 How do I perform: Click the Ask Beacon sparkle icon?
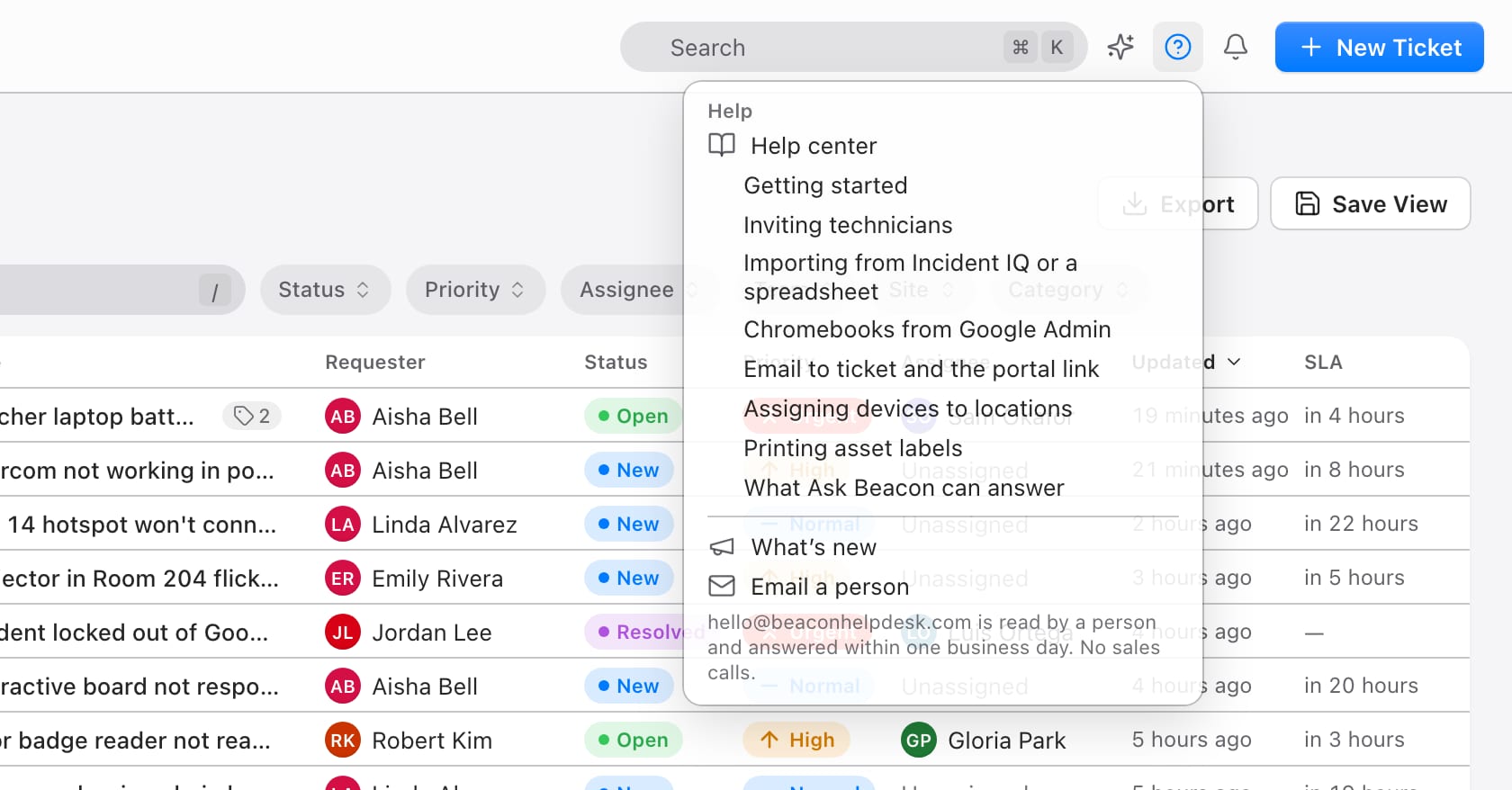click(1120, 47)
